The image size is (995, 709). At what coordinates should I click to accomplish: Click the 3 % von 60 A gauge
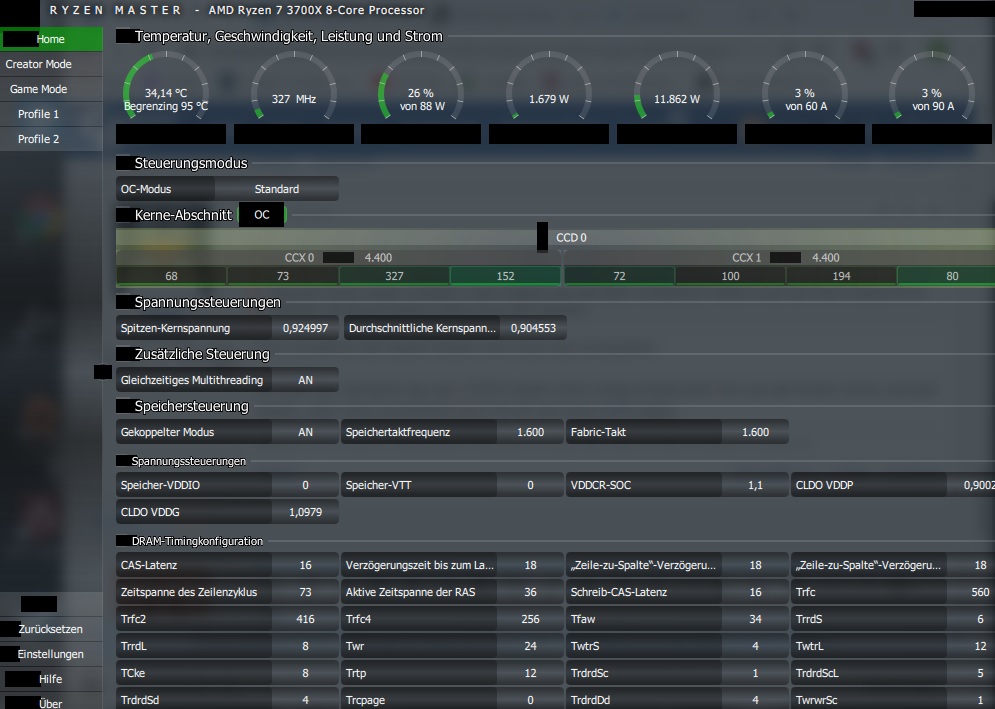tap(805, 88)
